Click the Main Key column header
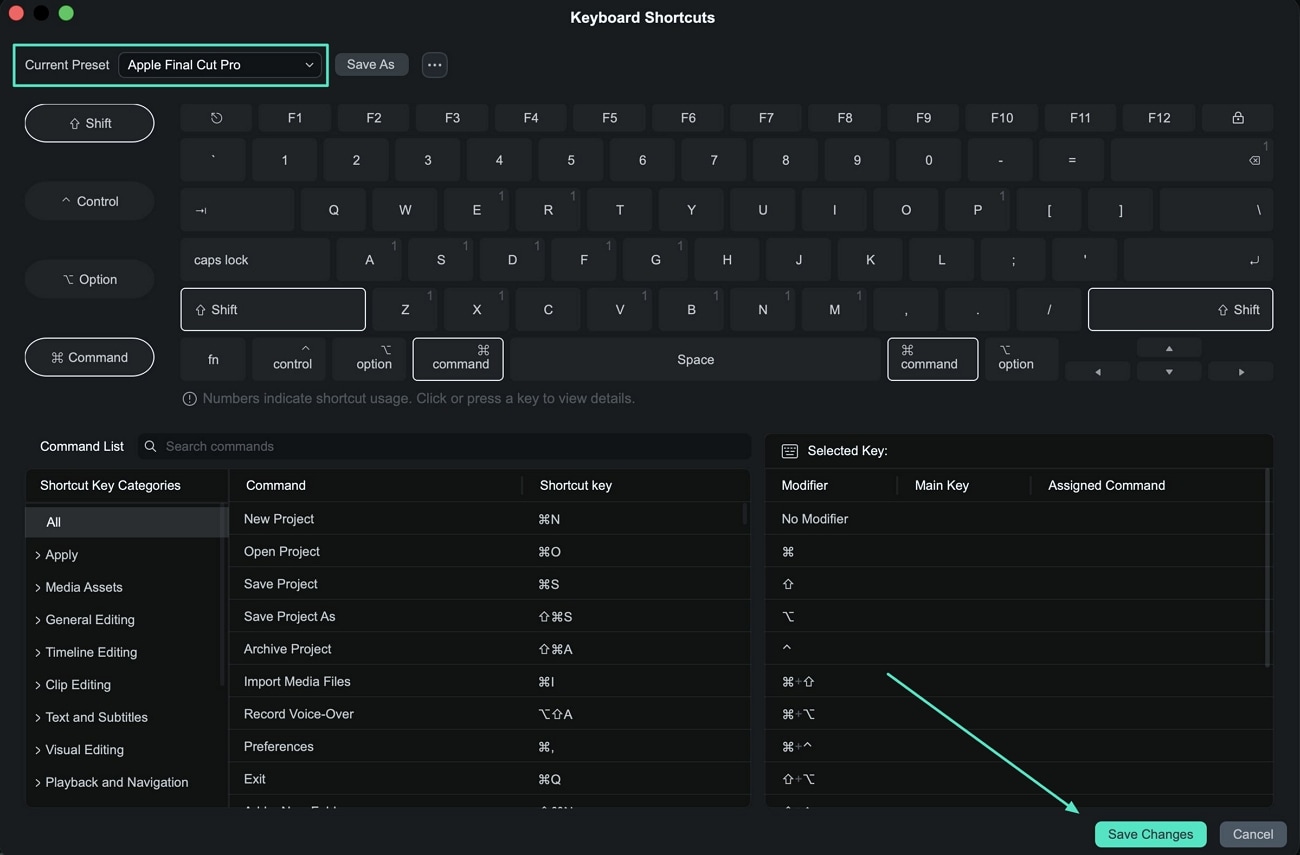The height and width of the screenshot is (855, 1300). click(941, 486)
